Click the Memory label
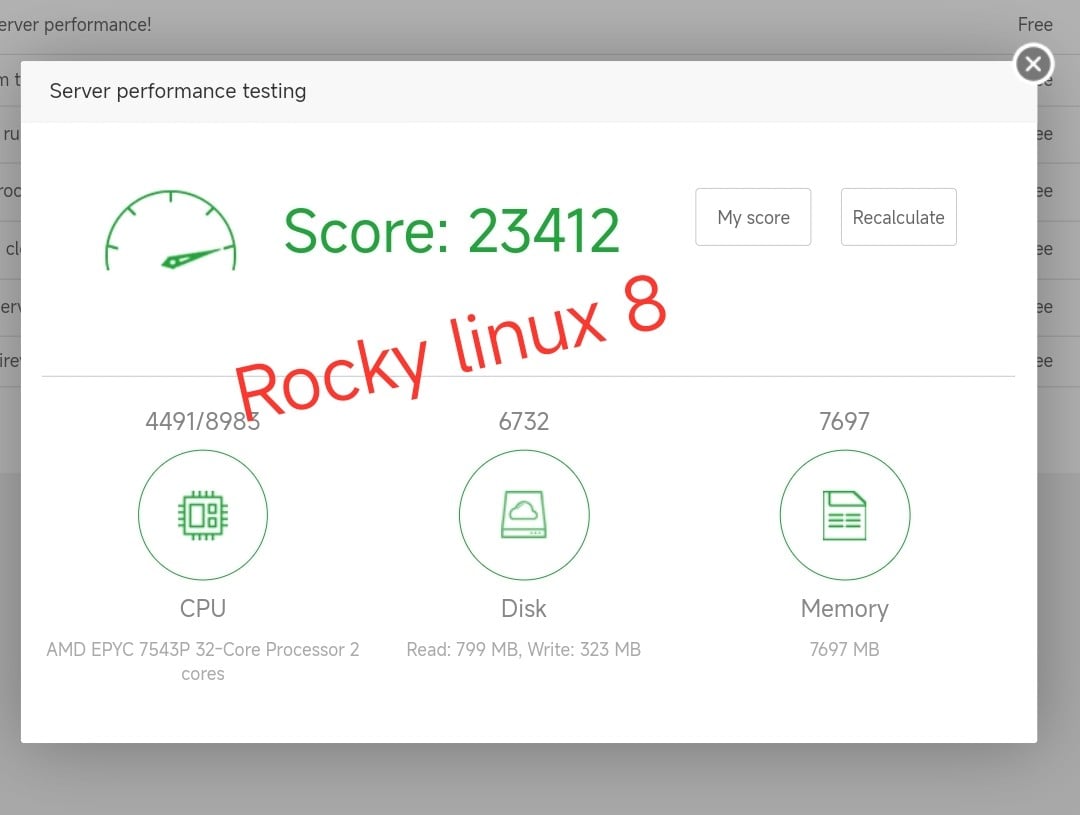The height and width of the screenshot is (815, 1080). (x=844, y=608)
